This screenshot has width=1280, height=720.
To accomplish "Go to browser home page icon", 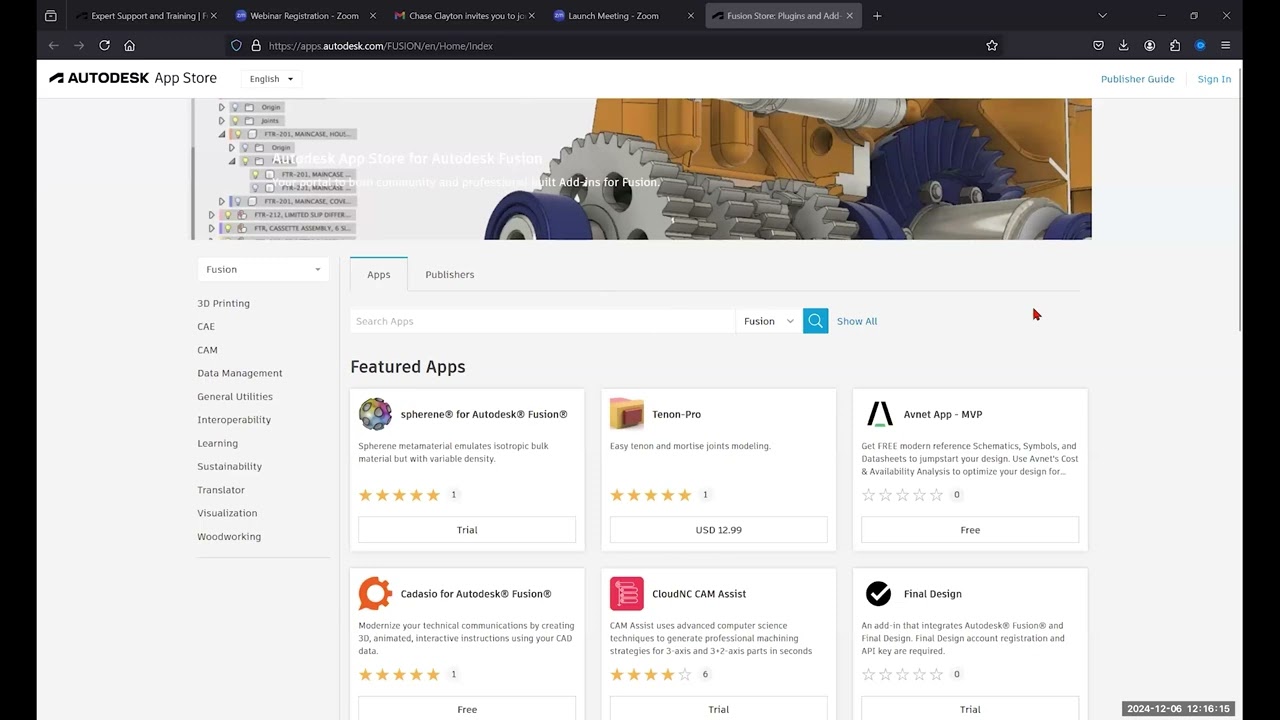I will tap(129, 45).
